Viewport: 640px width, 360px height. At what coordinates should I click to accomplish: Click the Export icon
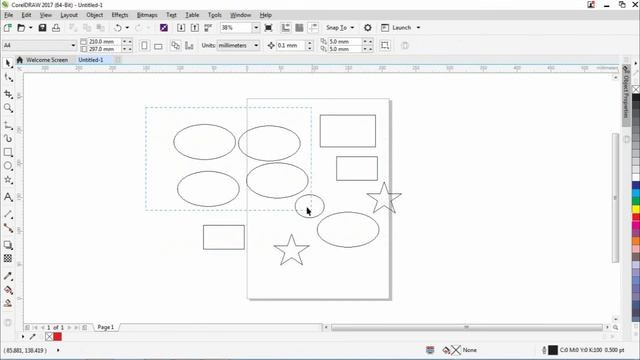pyautogui.click(x=195, y=28)
